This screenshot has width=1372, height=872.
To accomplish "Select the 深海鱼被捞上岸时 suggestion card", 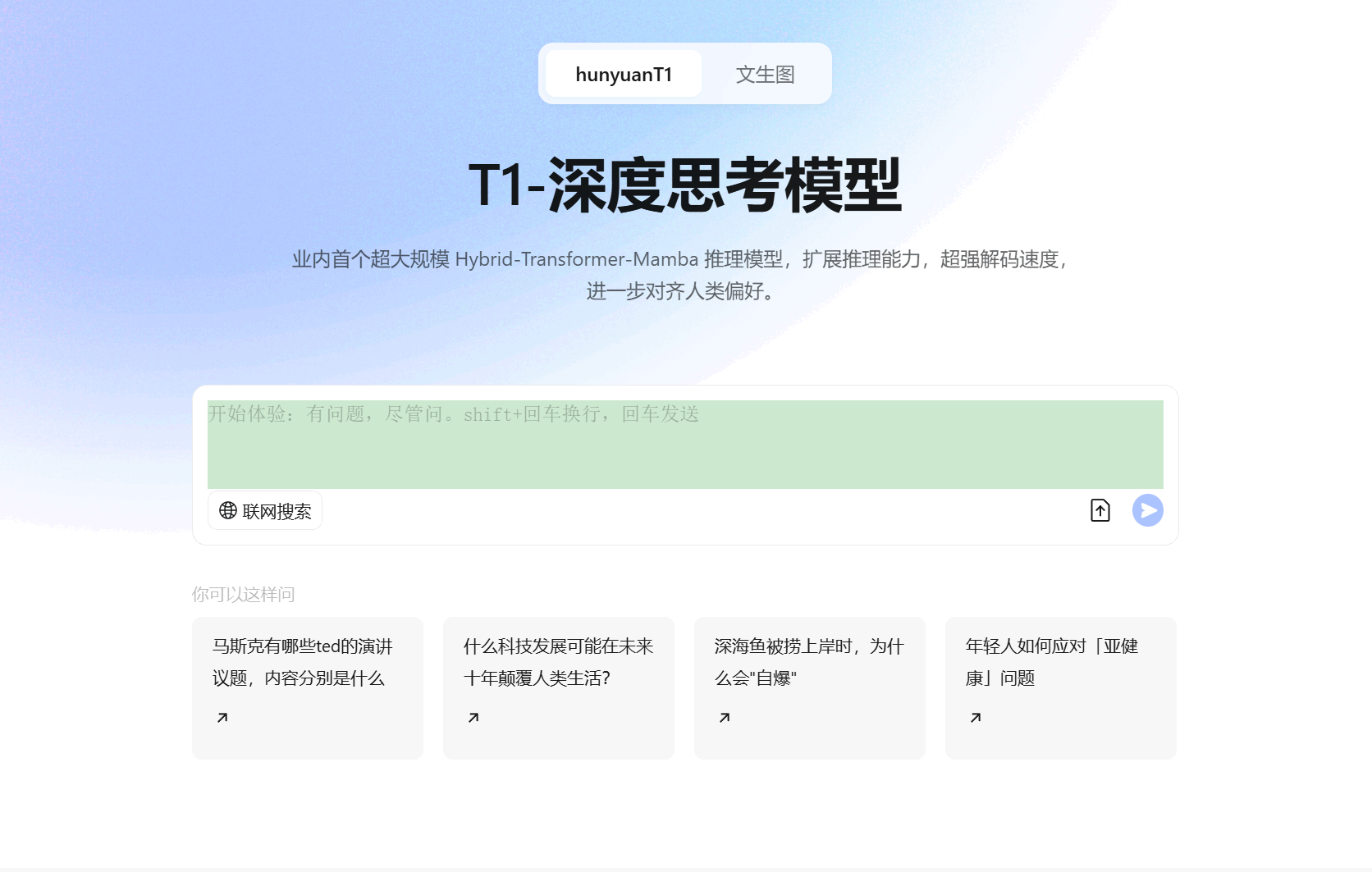I will pyautogui.click(x=810, y=687).
